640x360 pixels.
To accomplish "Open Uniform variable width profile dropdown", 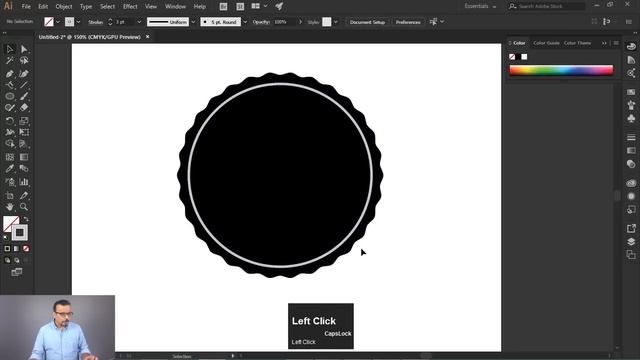I will (x=193, y=22).
